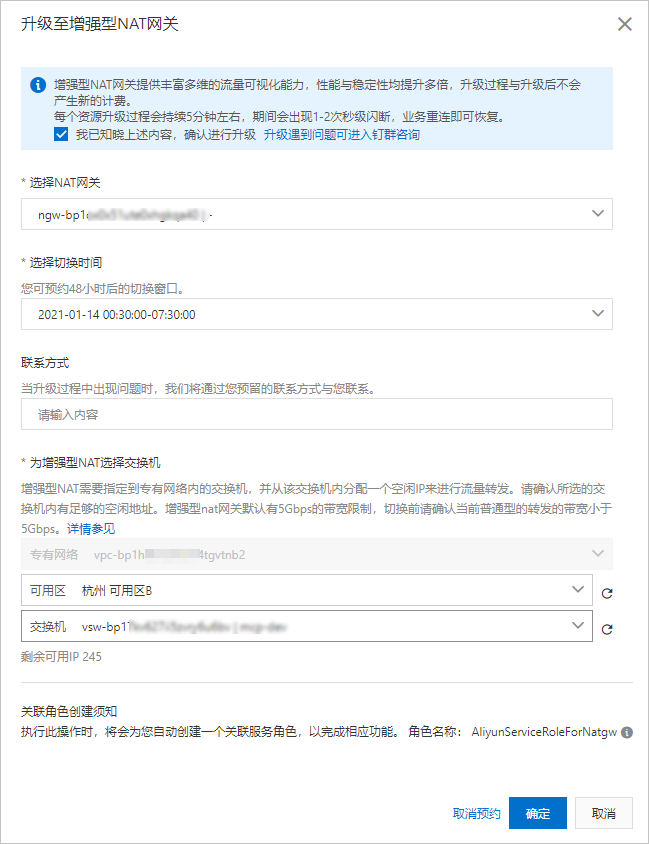Open the 详情参见 link
This screenshot has width=649, height=844.
point(91,529)
